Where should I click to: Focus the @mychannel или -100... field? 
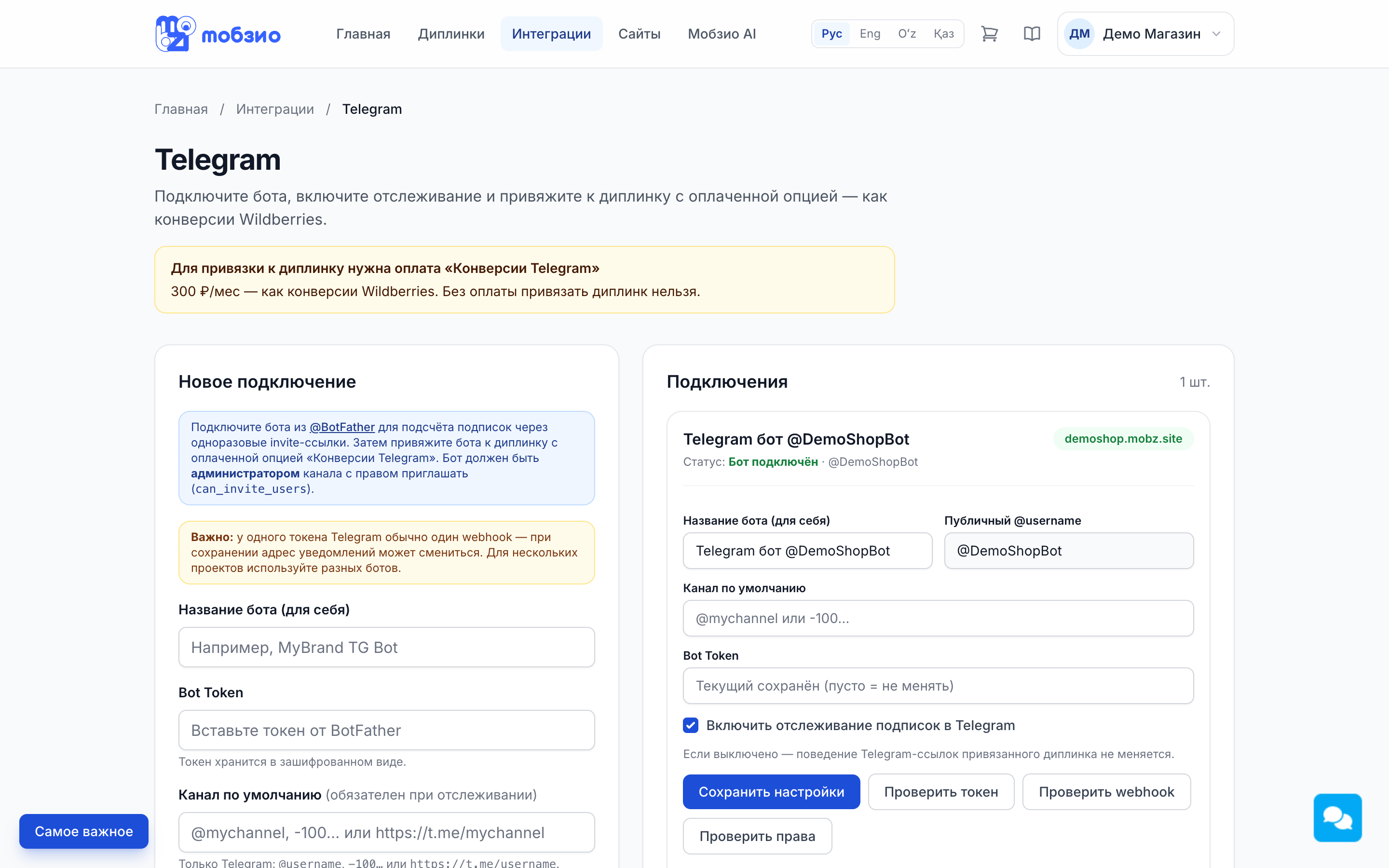938,618
